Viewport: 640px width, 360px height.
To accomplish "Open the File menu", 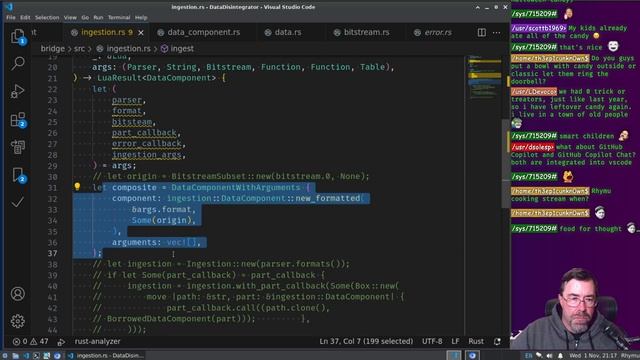I will 11,18.
